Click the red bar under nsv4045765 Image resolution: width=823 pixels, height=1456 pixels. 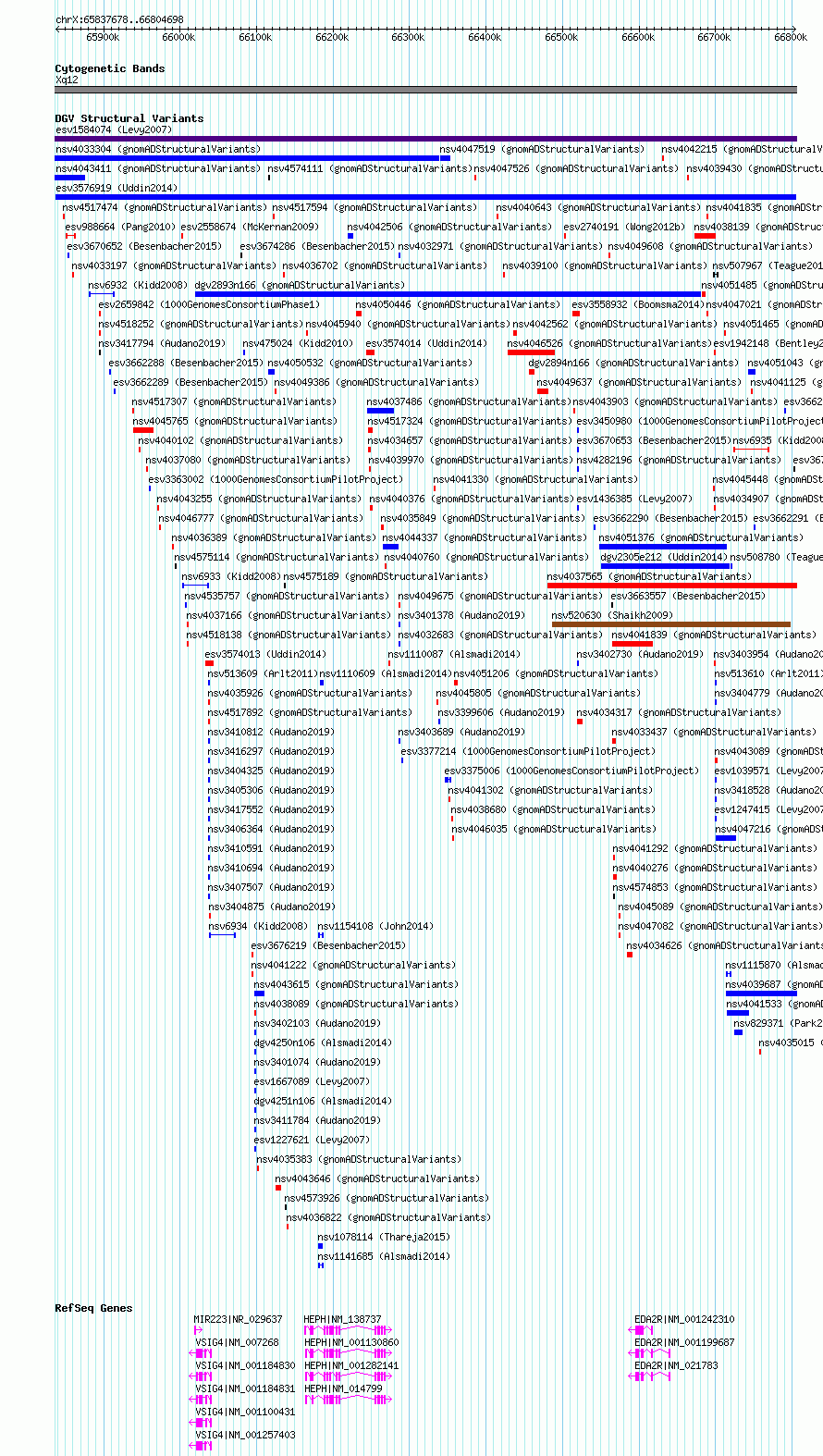(143, 430)
